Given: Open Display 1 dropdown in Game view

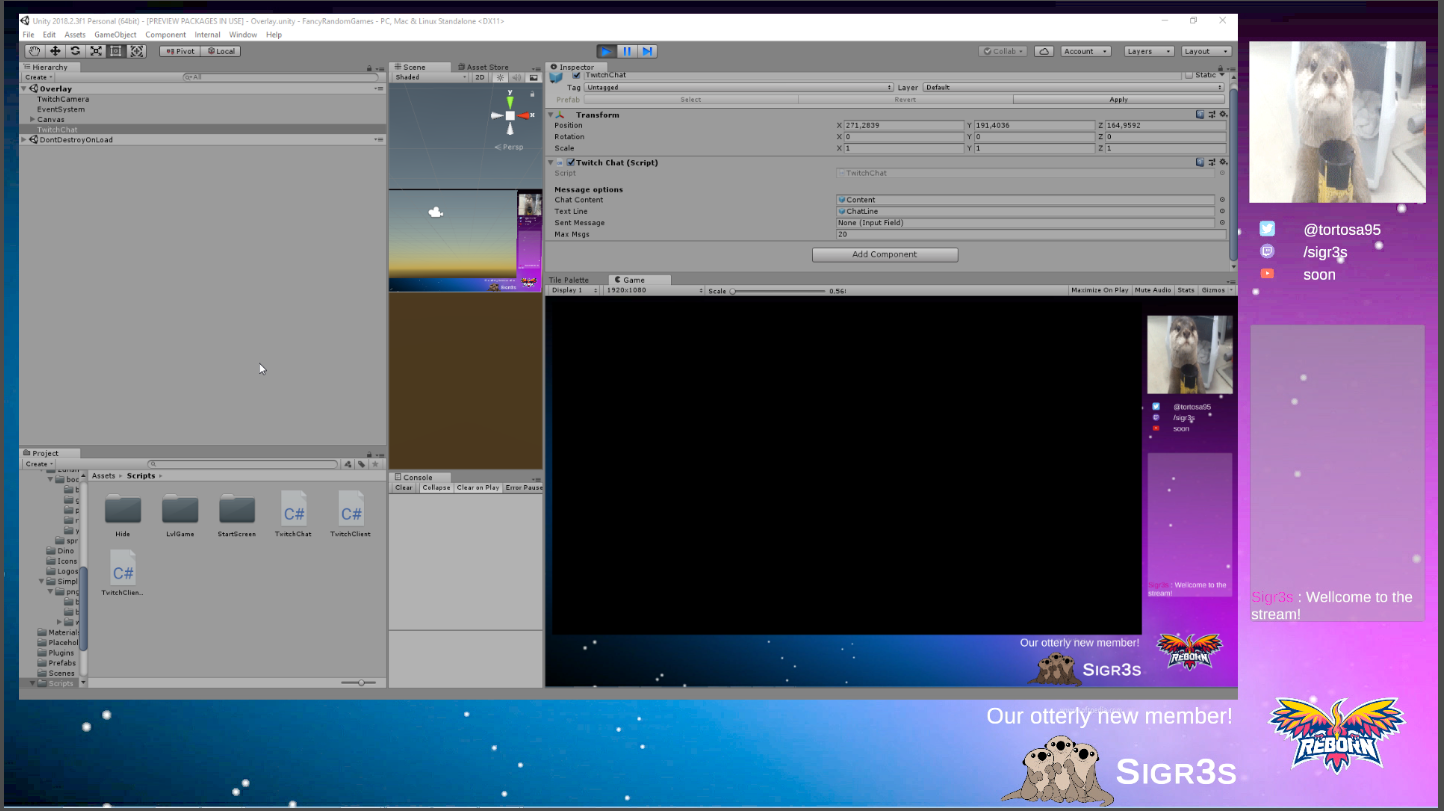Looking at the screenshot, I should (574, 290).
